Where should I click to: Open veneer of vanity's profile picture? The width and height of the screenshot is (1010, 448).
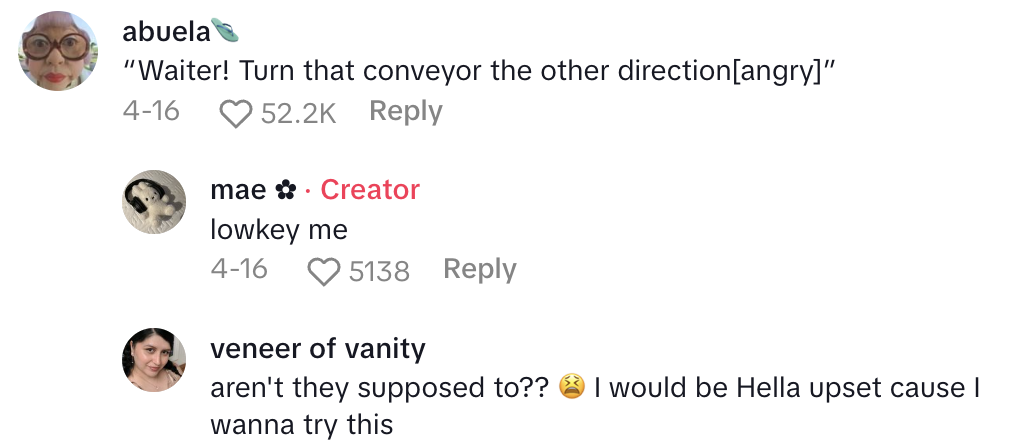pos(154,359)
